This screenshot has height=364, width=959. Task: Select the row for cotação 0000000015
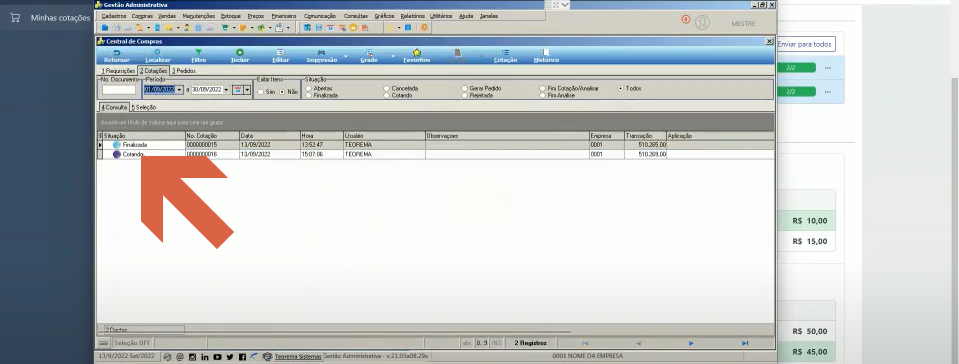pos(436,145)
